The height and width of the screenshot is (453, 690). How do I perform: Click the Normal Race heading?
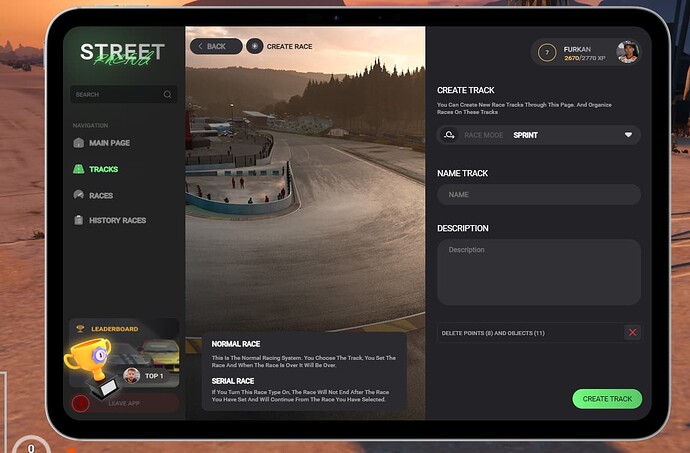coord(236,344)
